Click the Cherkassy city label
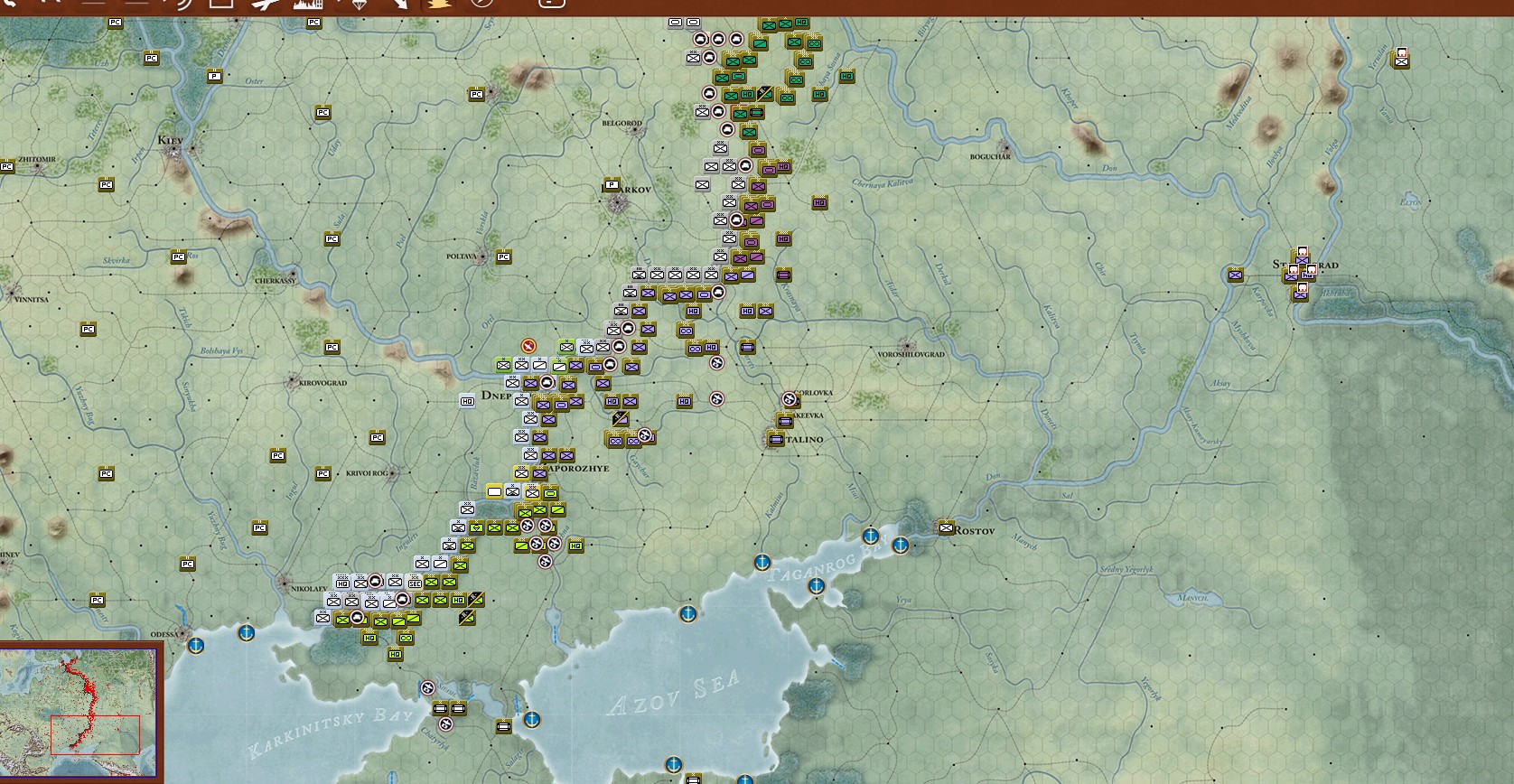Image resolution: width=1514 pixels, height=784 pixels. pyautogui.click(x=276, y=281)
